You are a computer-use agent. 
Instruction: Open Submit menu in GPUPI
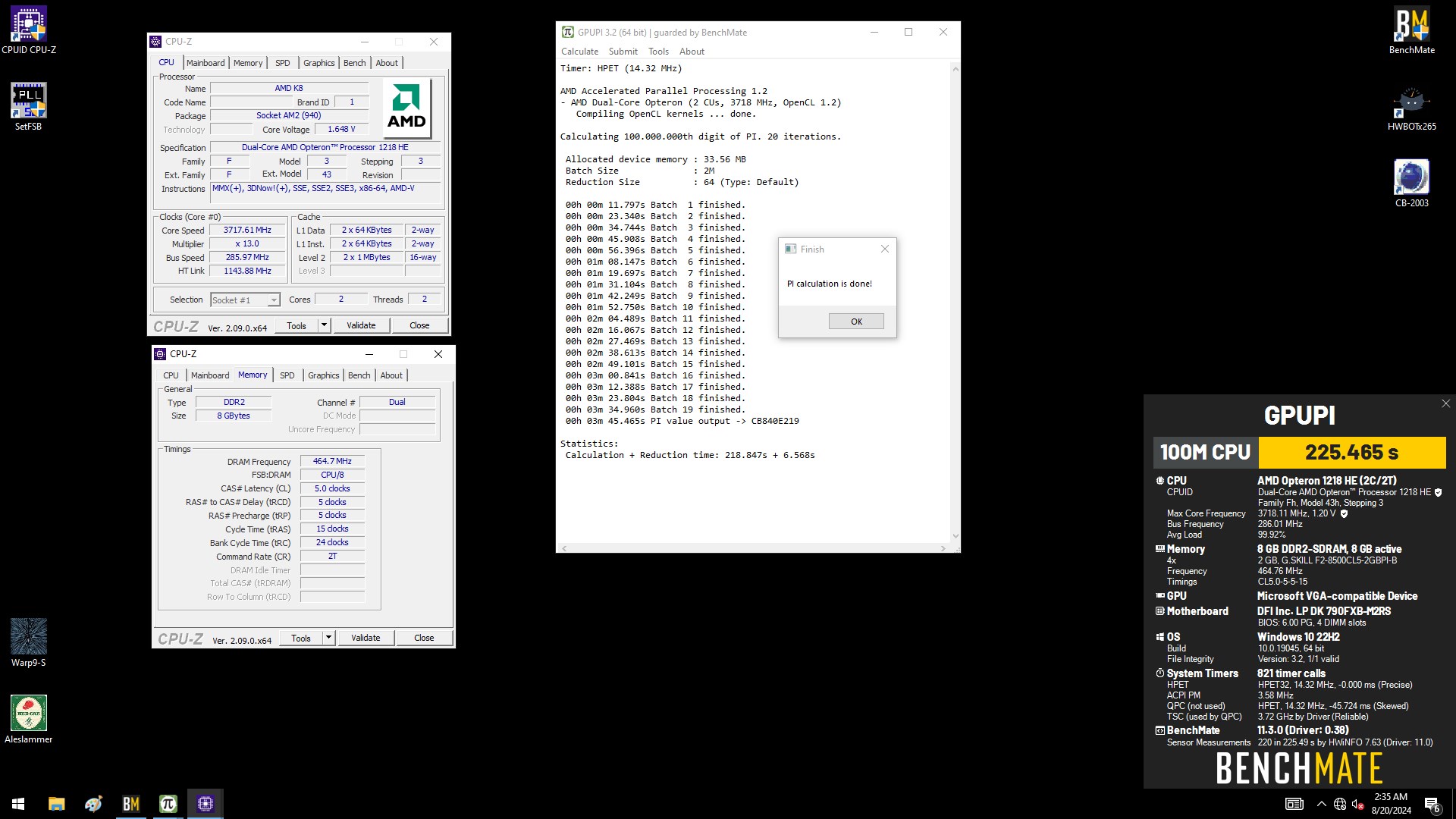point(623,52)
